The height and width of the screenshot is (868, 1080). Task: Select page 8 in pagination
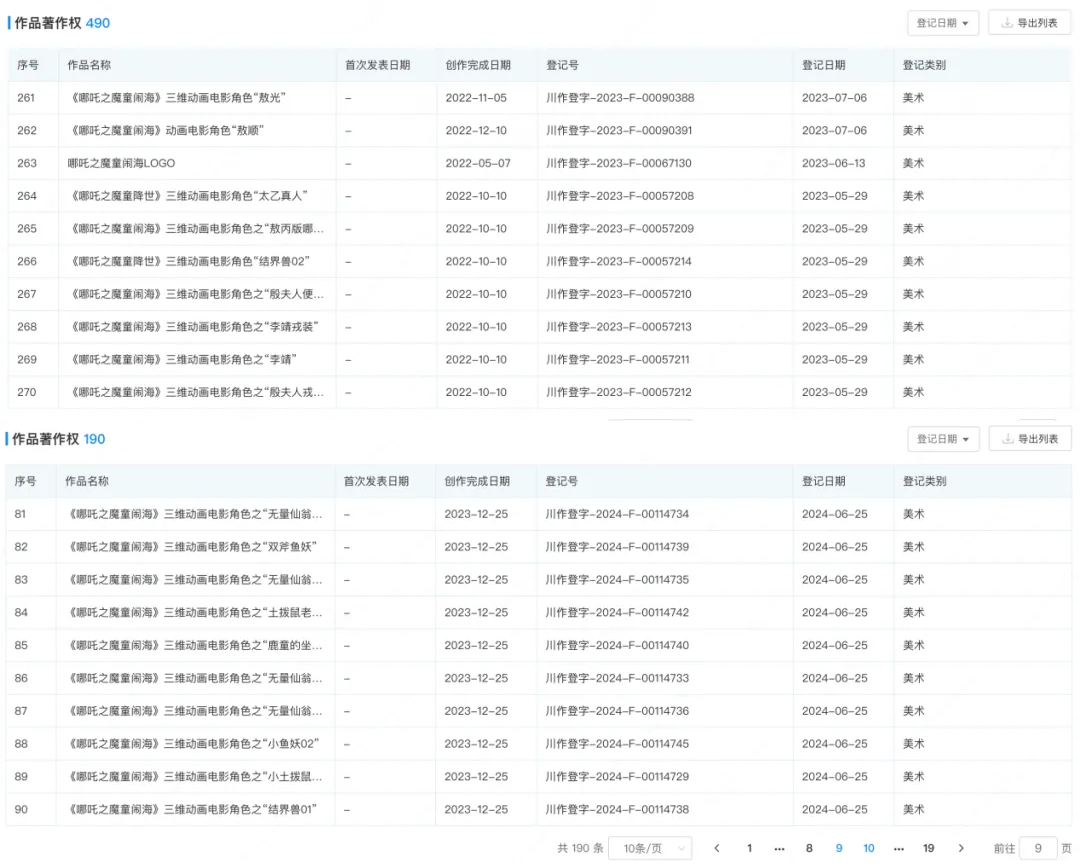[x=809, y=848]
